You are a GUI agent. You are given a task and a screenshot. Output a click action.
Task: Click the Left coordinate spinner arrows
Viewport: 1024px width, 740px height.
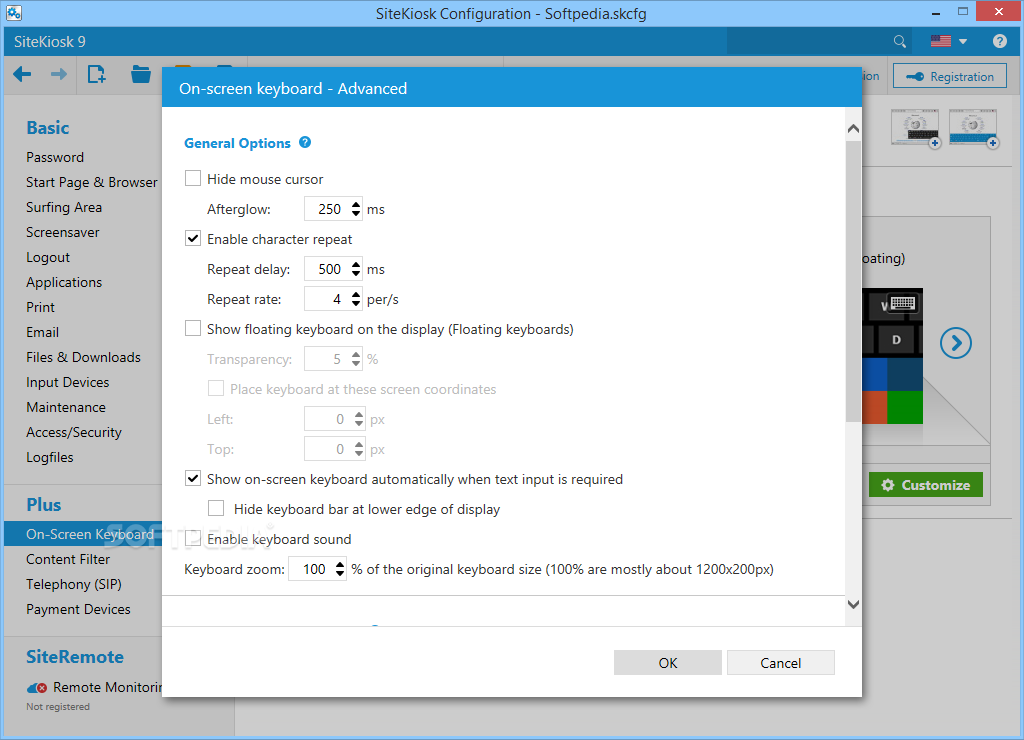[359, 419]
